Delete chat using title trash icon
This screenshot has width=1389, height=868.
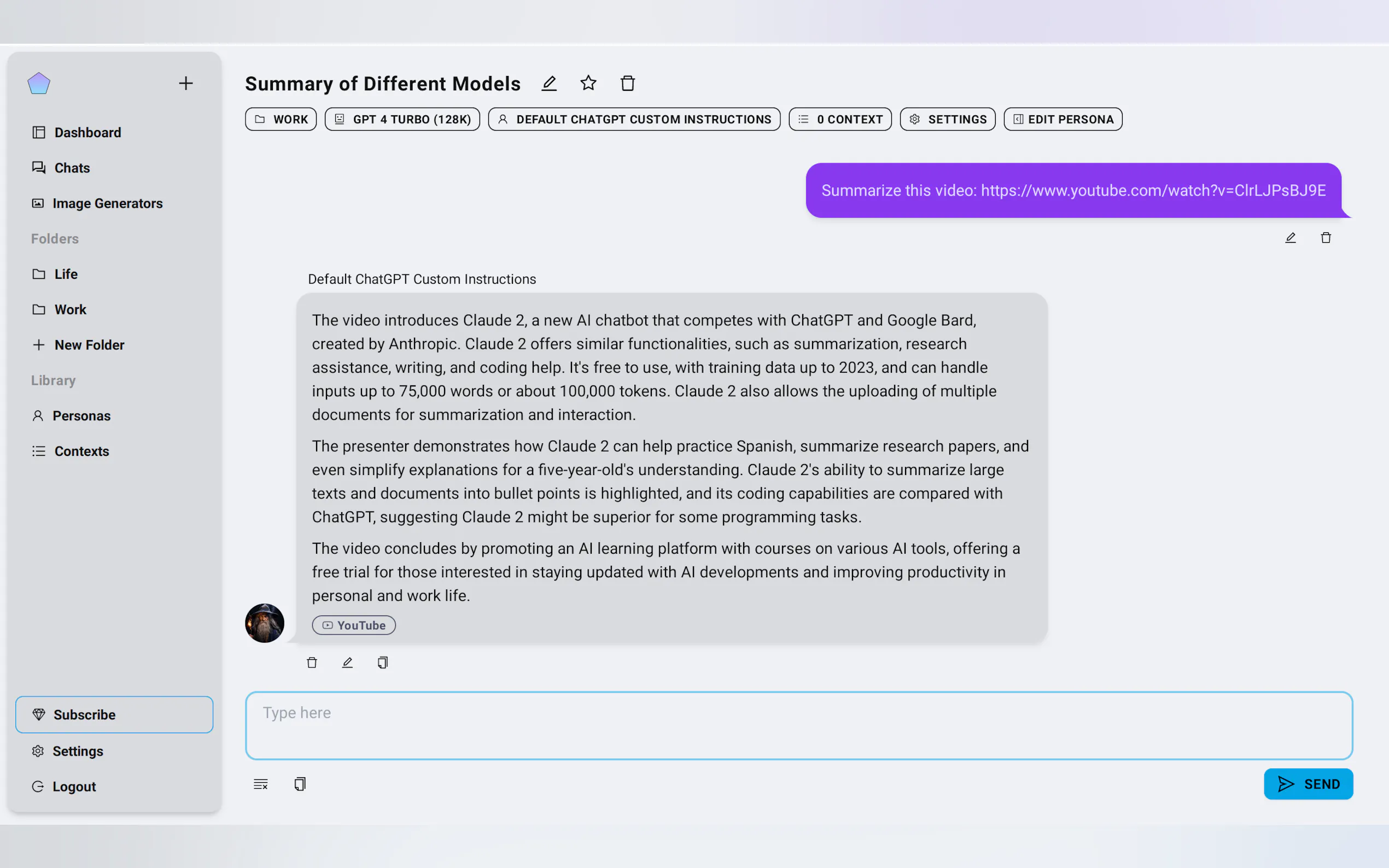point(628,83)
